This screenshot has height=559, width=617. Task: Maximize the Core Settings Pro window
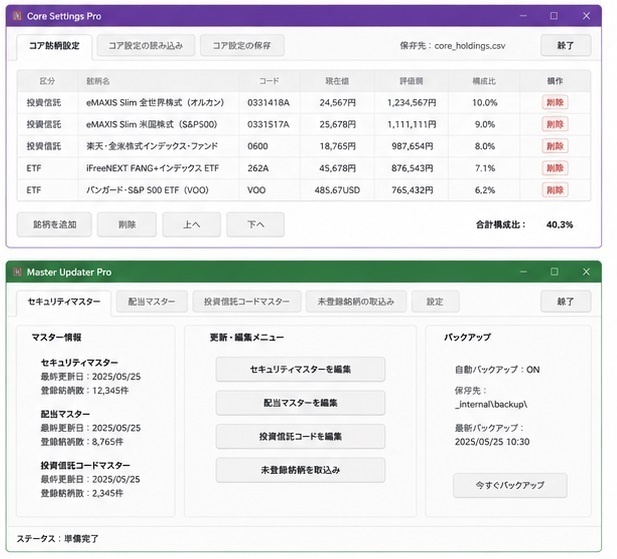[x=554, y=16]
